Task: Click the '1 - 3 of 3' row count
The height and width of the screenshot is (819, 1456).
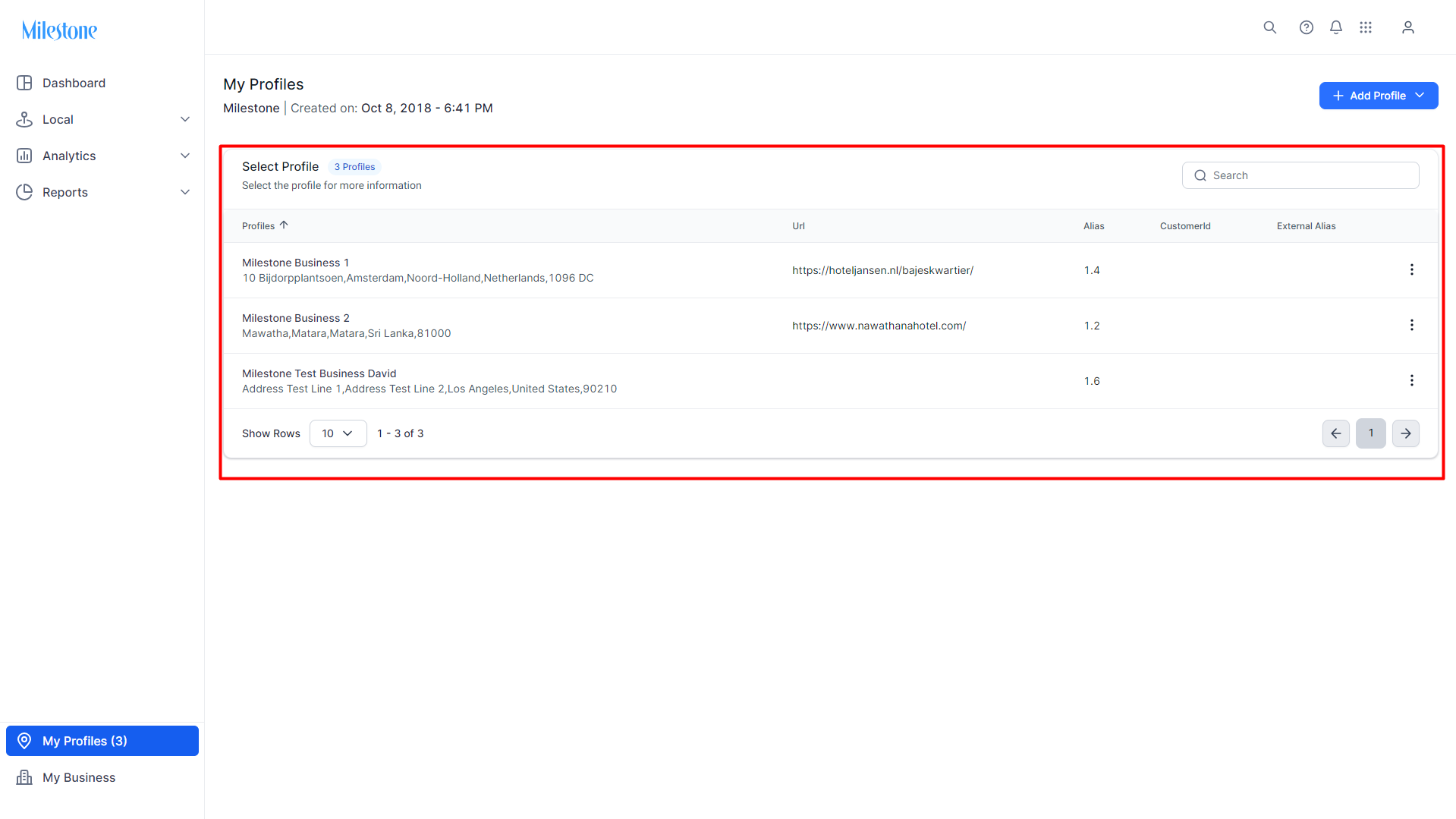Action: click(x=400, y=433)
